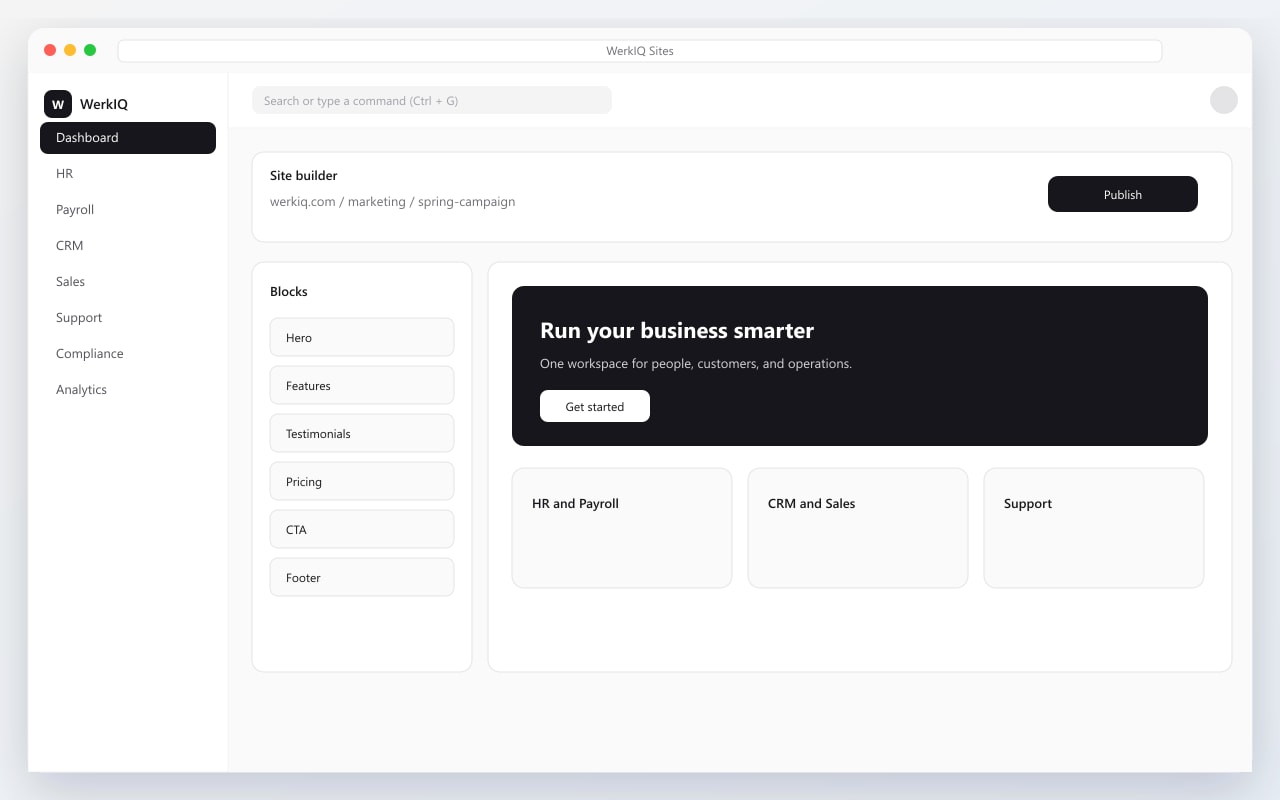This screenshot has width=1280, height=800.
Task: Click the red close window button
Action: coord(50,50)
